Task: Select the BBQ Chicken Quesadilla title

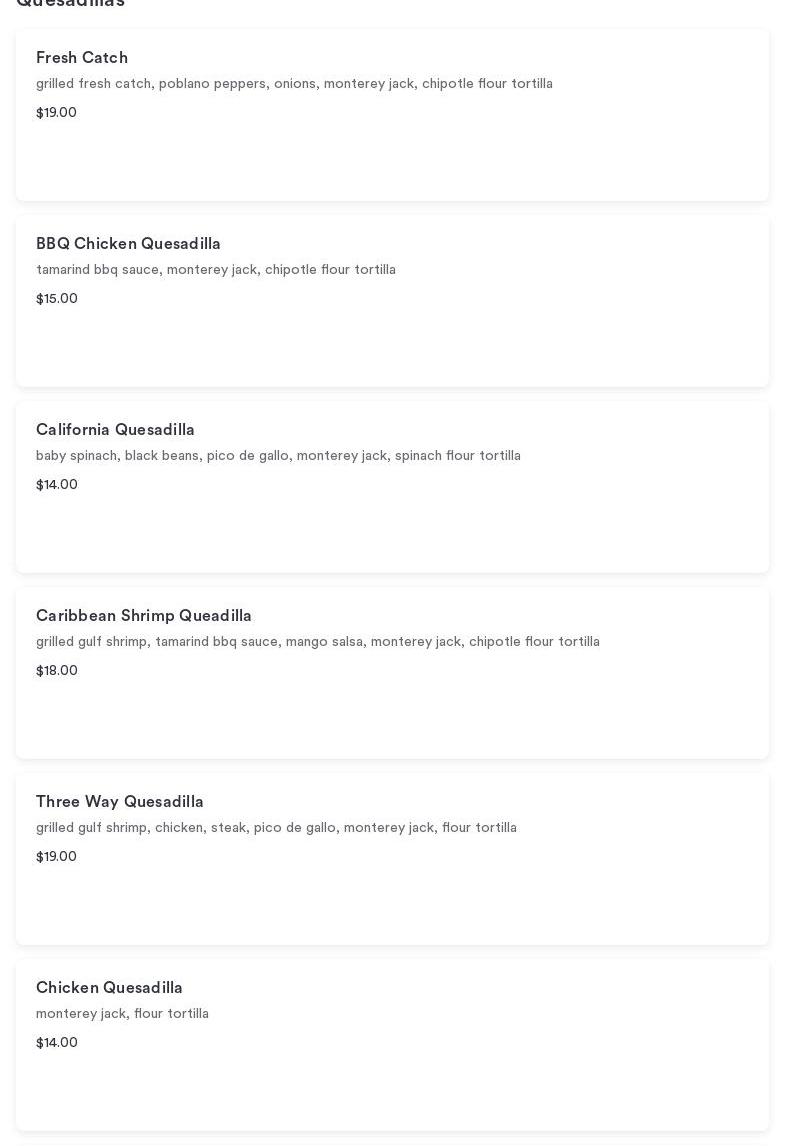Action: pos(128,244)
